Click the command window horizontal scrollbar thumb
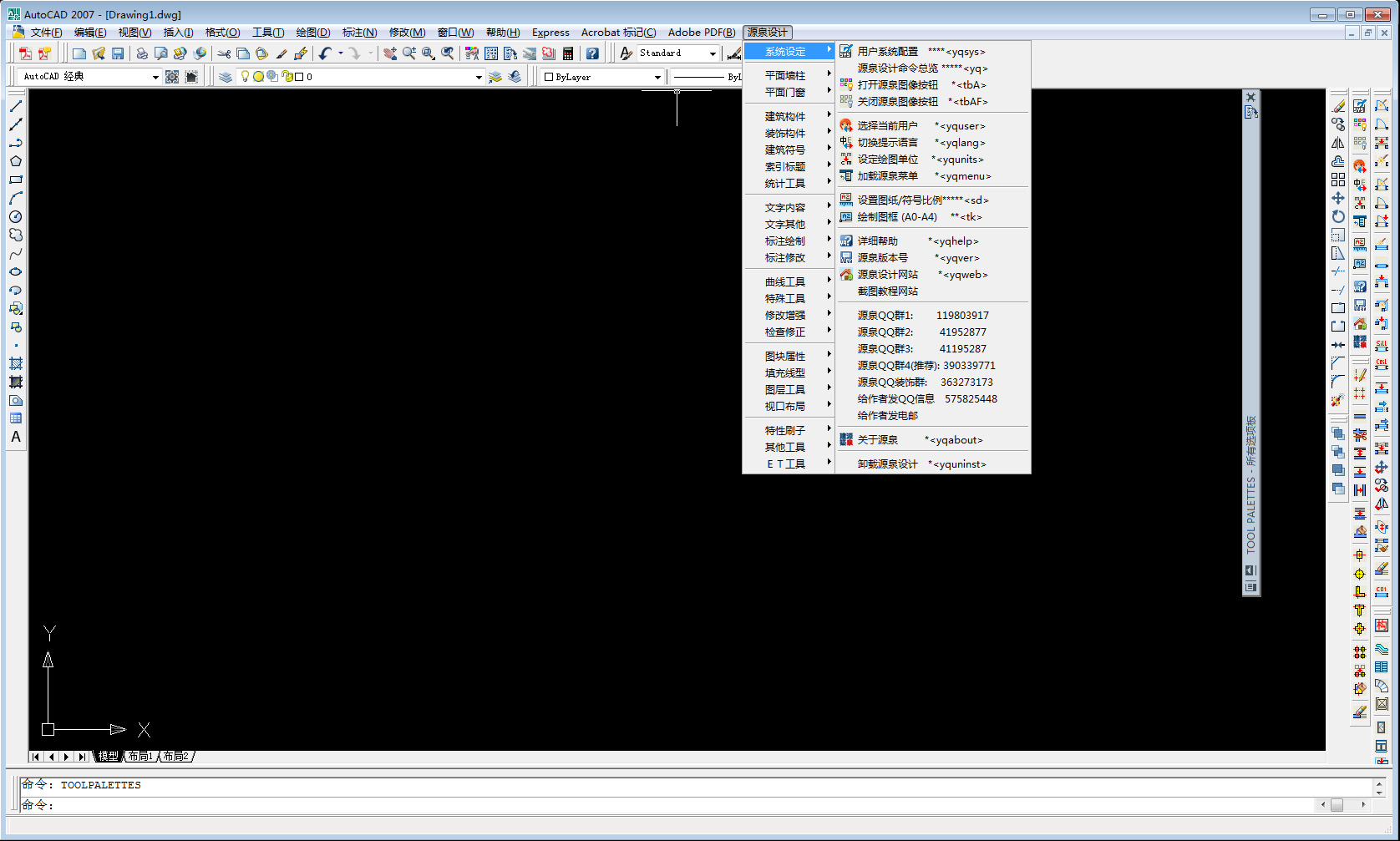 [1337, 805]
